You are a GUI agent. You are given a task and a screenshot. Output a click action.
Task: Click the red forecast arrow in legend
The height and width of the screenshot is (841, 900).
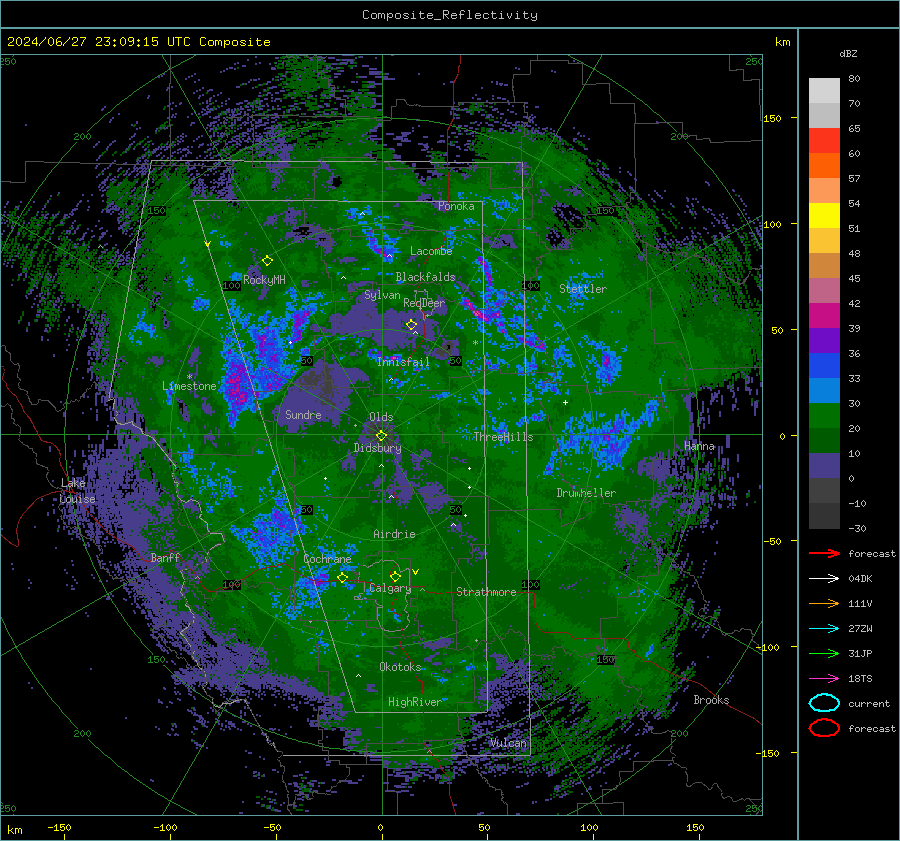(824, 553)
